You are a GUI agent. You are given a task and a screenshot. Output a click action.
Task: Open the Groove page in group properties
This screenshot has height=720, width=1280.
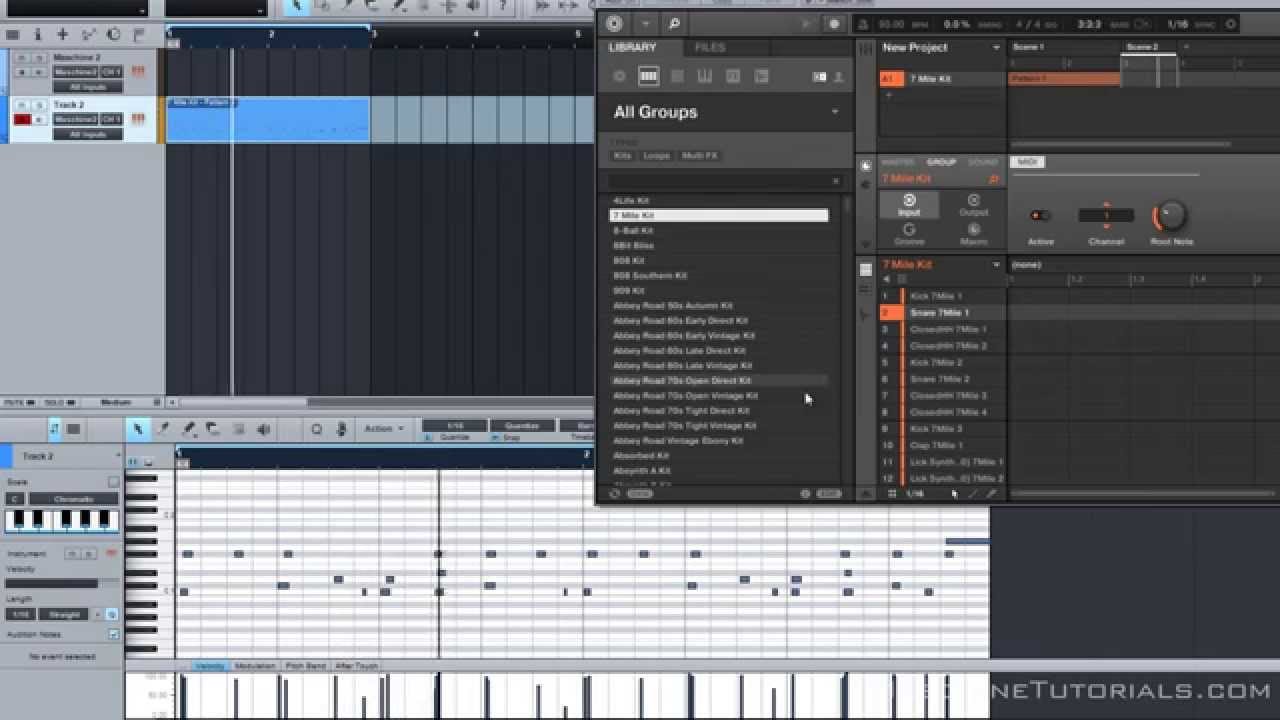coord(909,234)
